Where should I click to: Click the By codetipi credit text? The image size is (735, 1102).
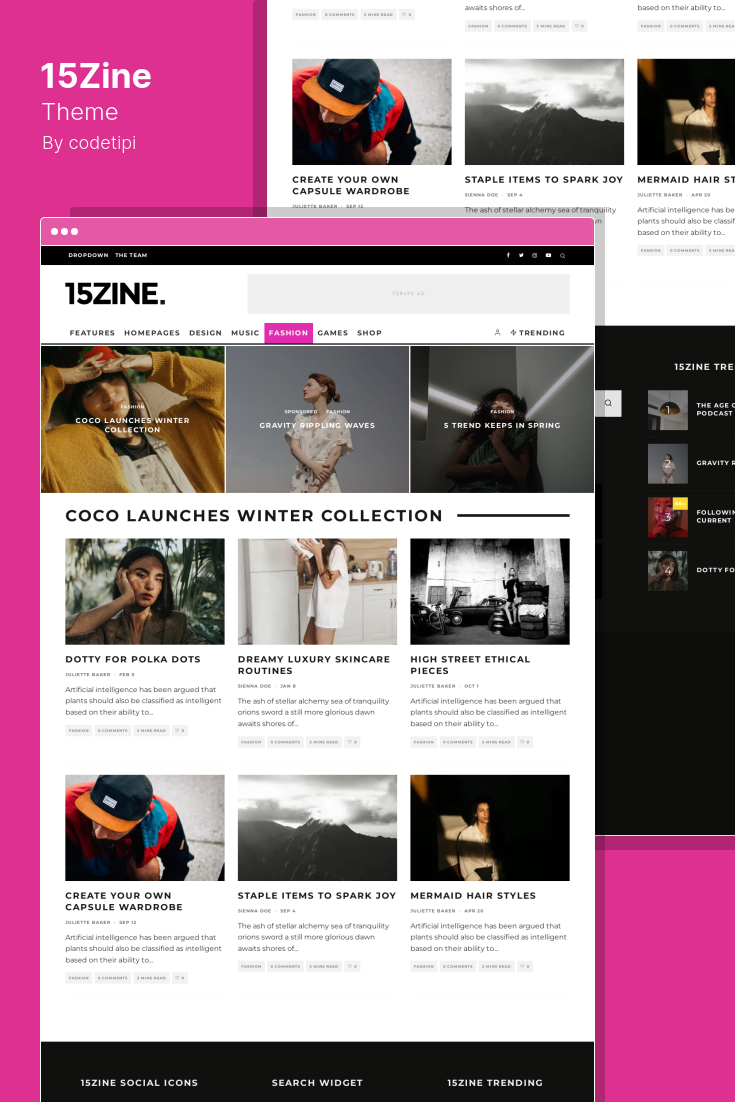click(x=89, y=143)
